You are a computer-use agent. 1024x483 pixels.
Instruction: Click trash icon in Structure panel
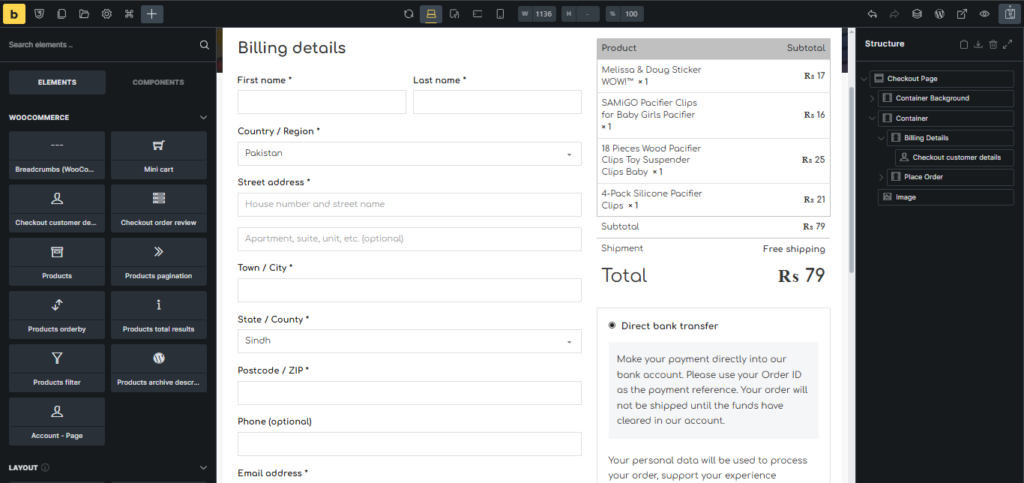click(x=993, y=45)
